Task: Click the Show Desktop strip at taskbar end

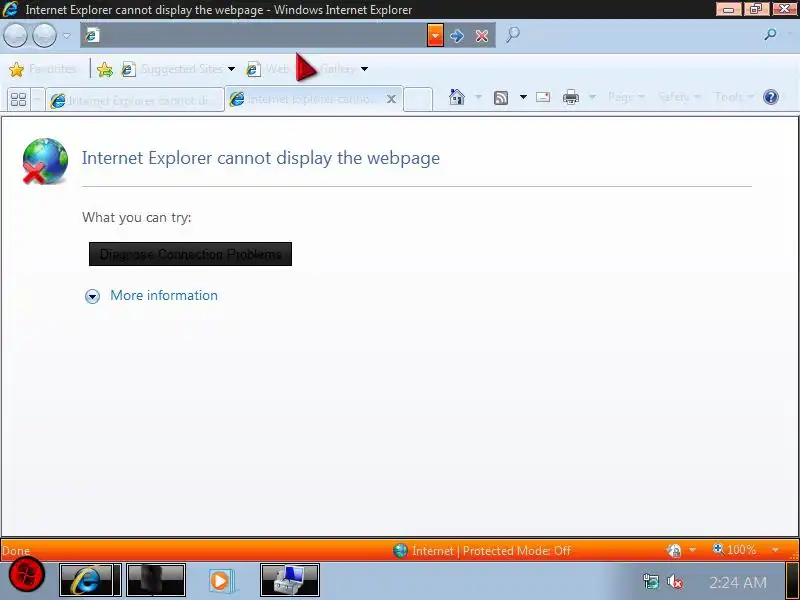Action: (x=793, y=581)
